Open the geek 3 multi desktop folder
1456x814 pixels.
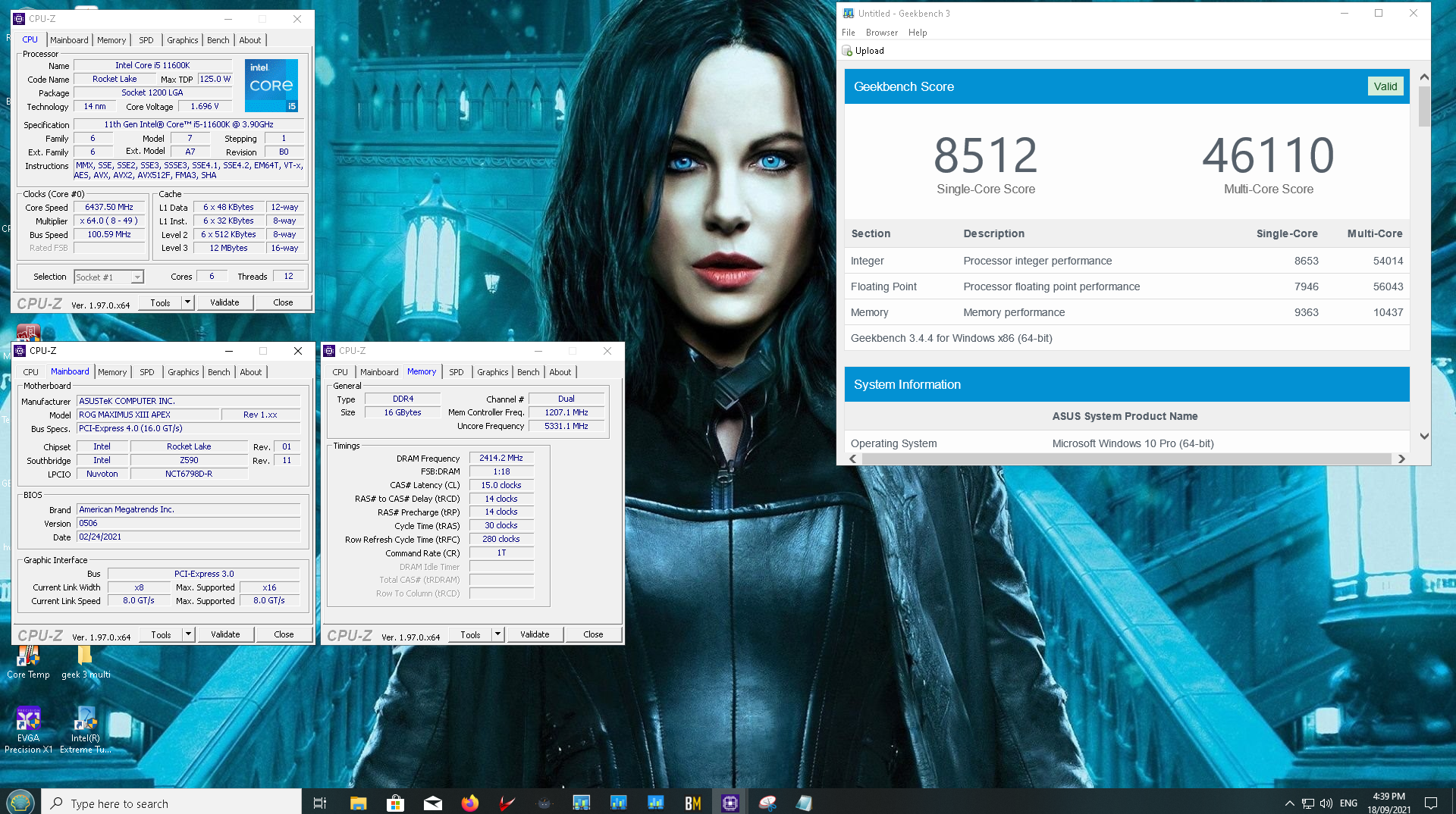click(85, 662)
